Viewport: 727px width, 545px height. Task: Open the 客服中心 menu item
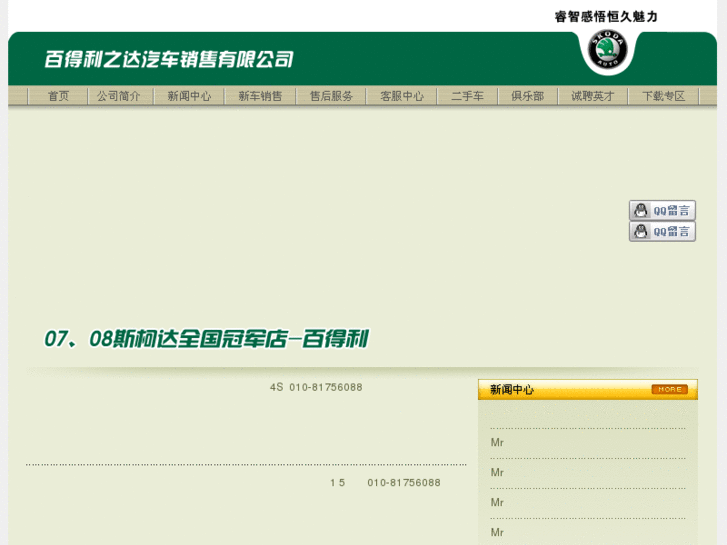coord(402,96)
